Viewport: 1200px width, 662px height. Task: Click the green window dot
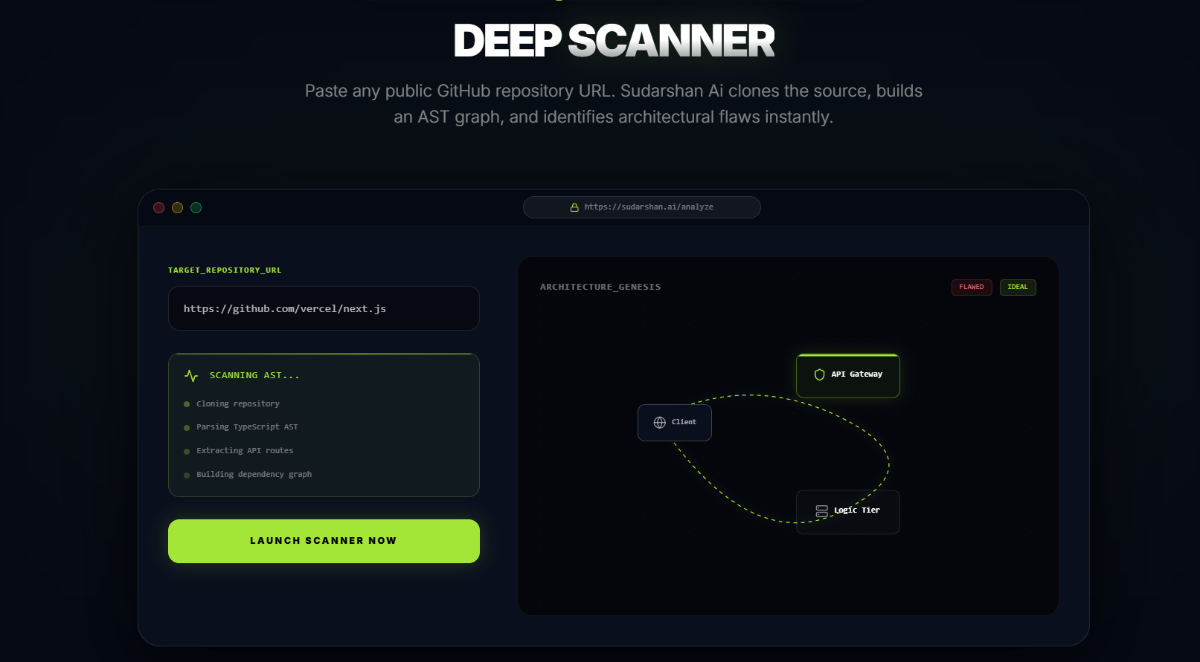pyautogui.click(x=196, y=207)
